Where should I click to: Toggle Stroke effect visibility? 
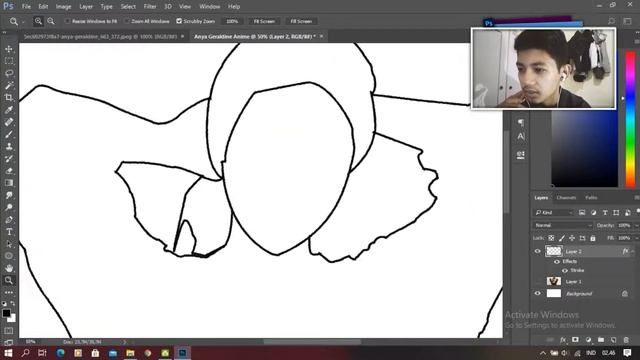point(565,271)
